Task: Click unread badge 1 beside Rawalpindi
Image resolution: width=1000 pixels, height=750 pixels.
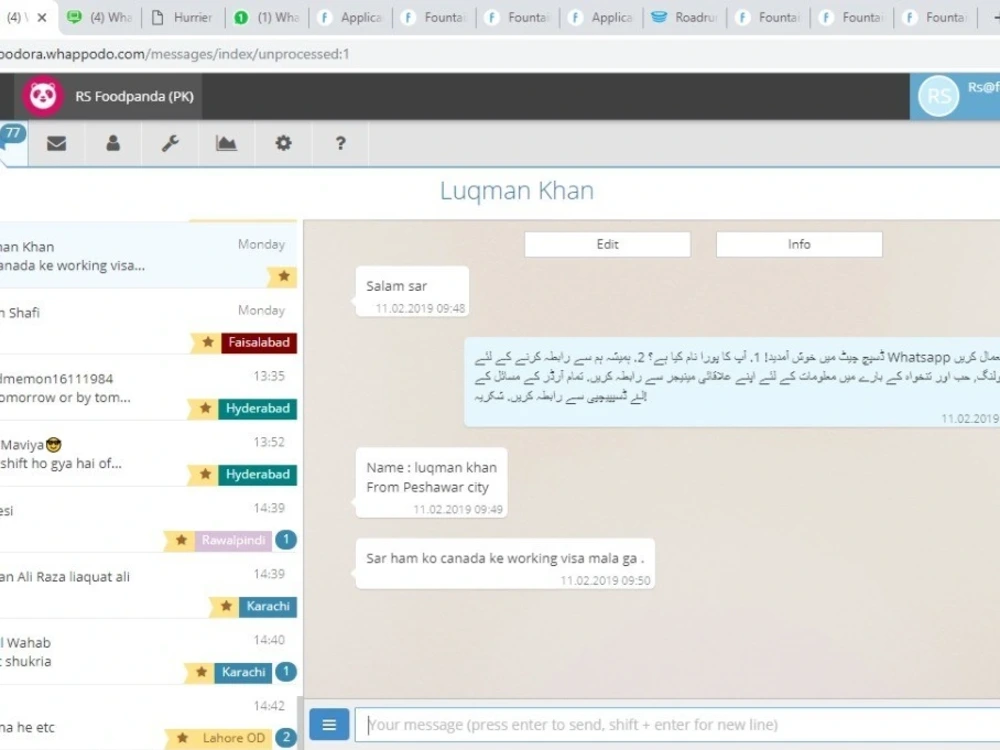Action: click(x=286, y=540)
